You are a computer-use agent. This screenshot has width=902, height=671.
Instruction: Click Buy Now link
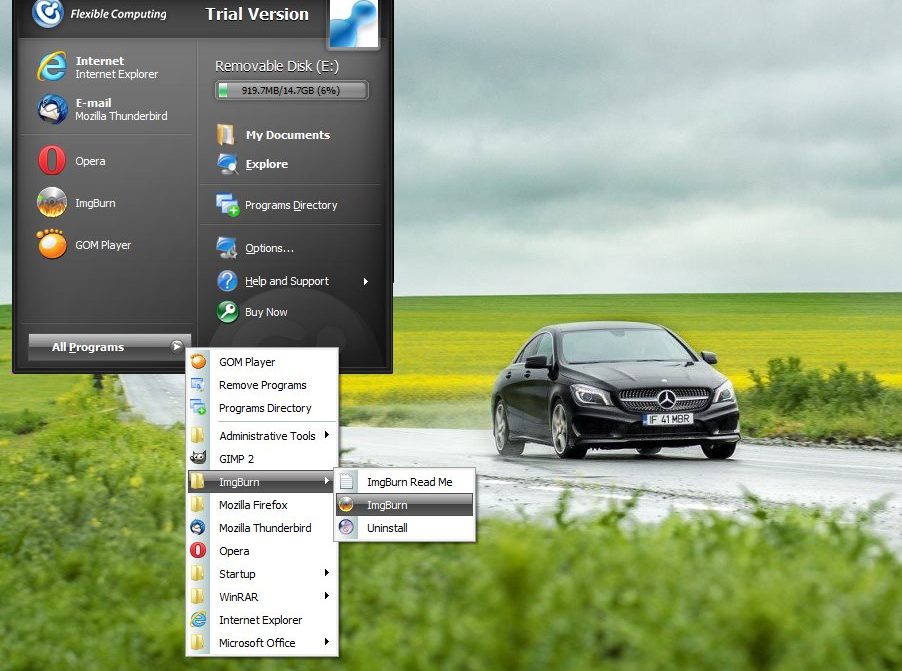(x=266, y=312)
